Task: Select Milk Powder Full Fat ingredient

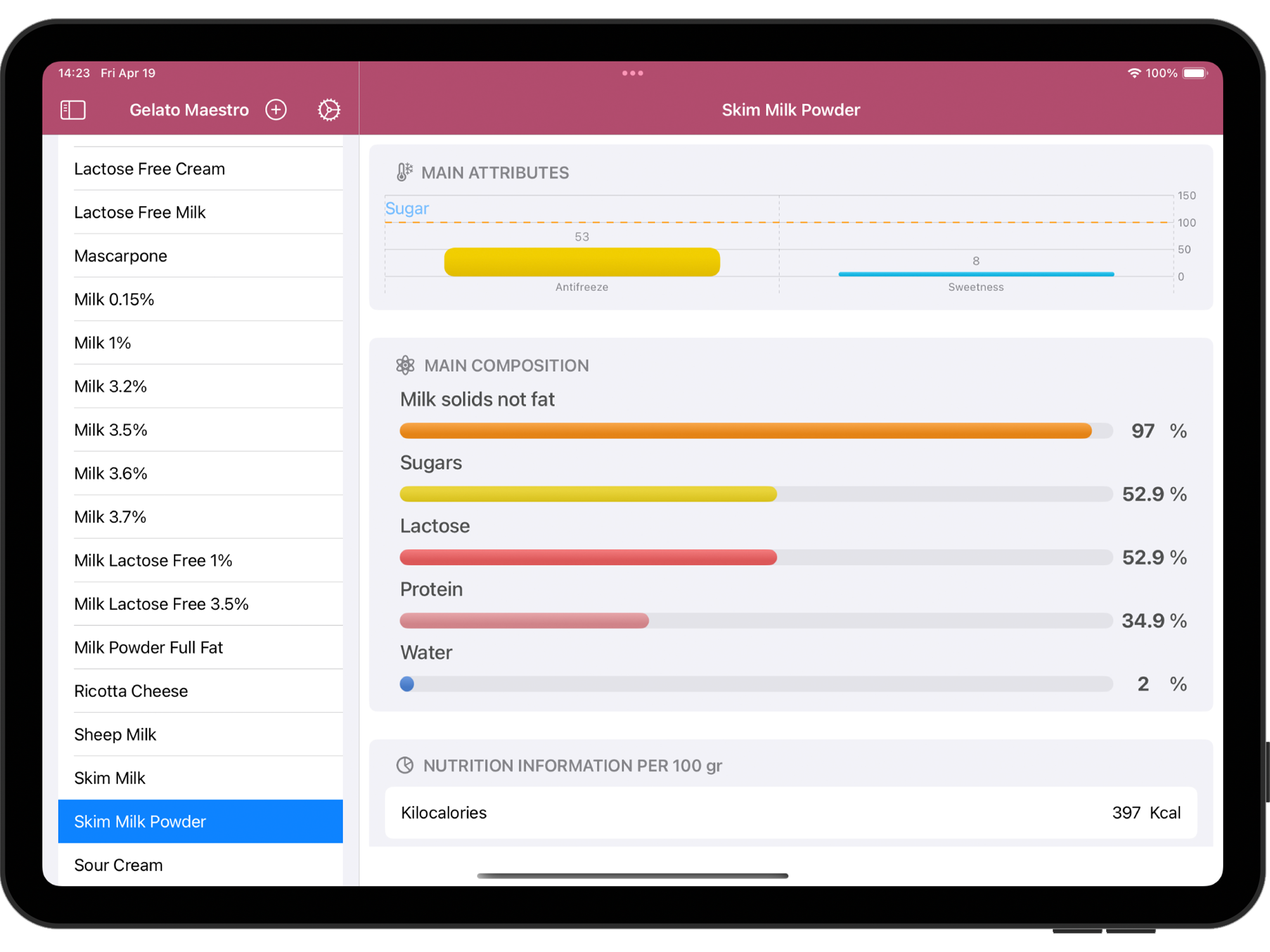Action: click(200, 648)
